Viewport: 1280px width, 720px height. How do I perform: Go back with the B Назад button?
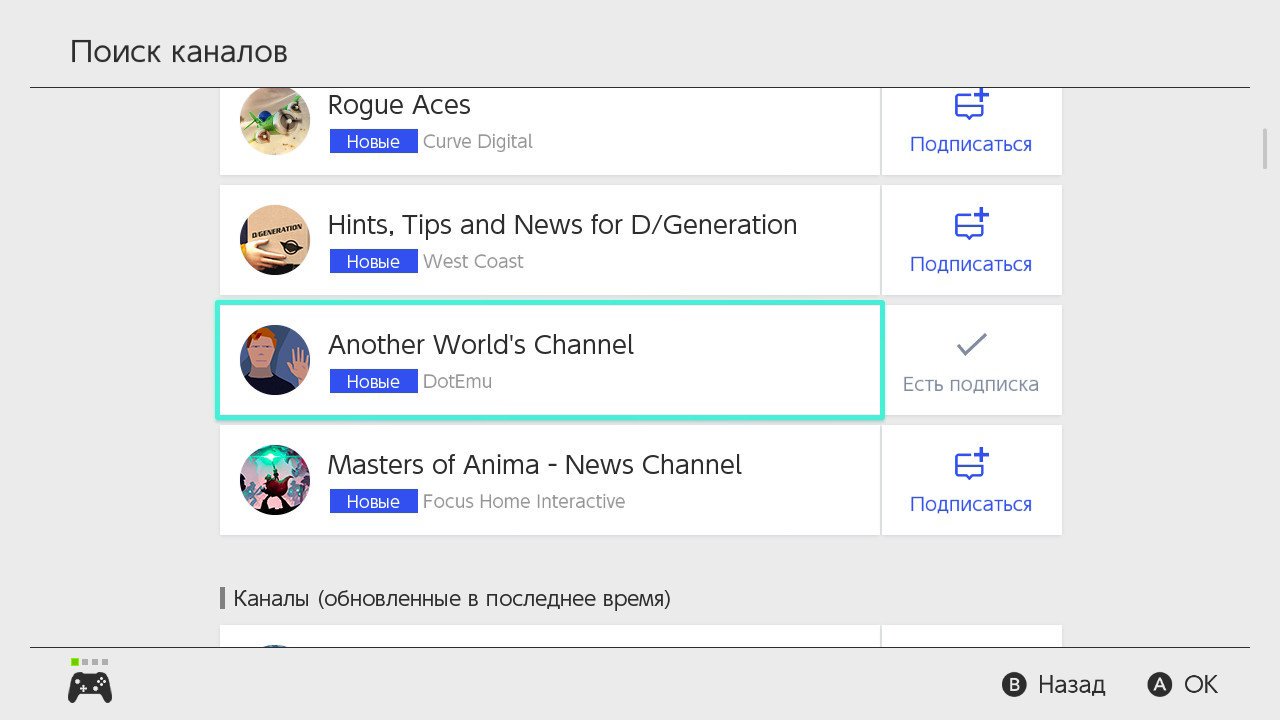(1053, 685)
